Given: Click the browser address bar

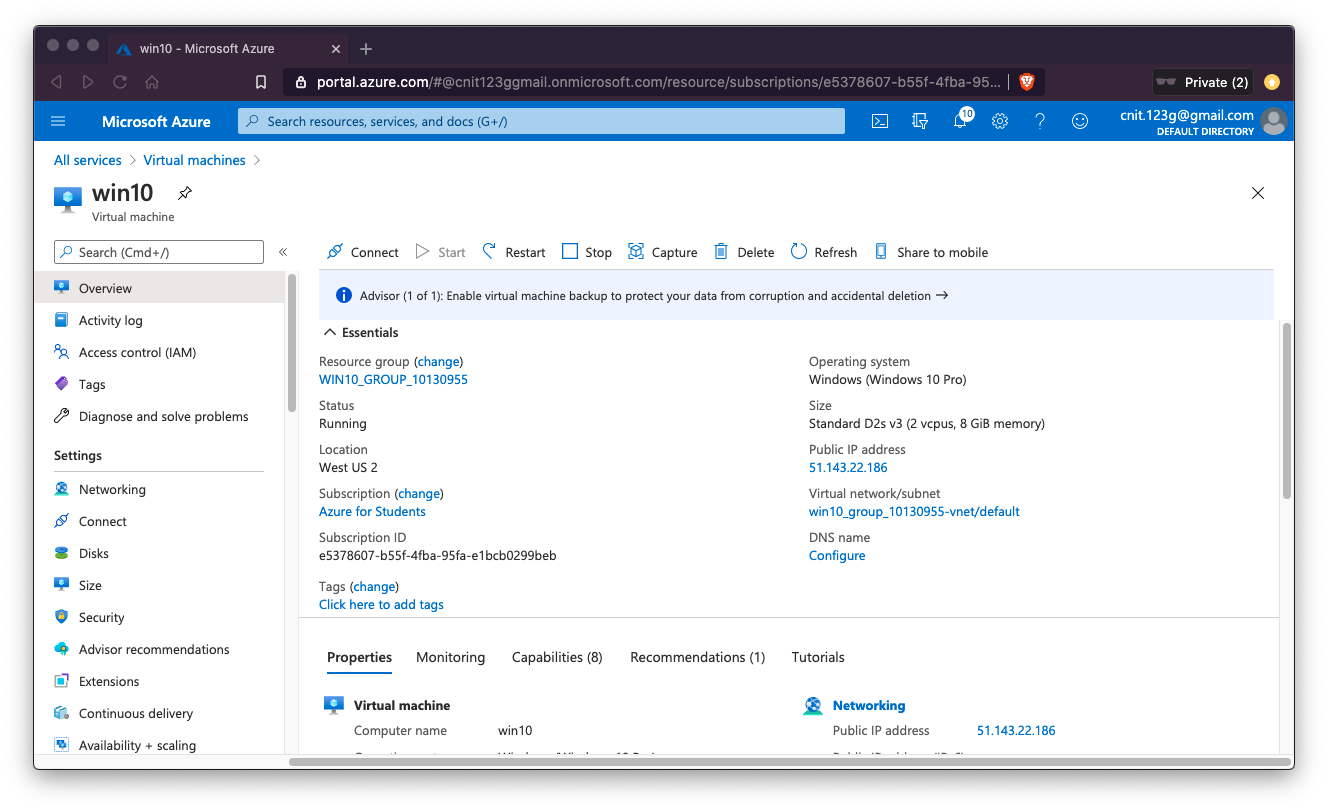Looking at the screenshot, I should (660, 82).
